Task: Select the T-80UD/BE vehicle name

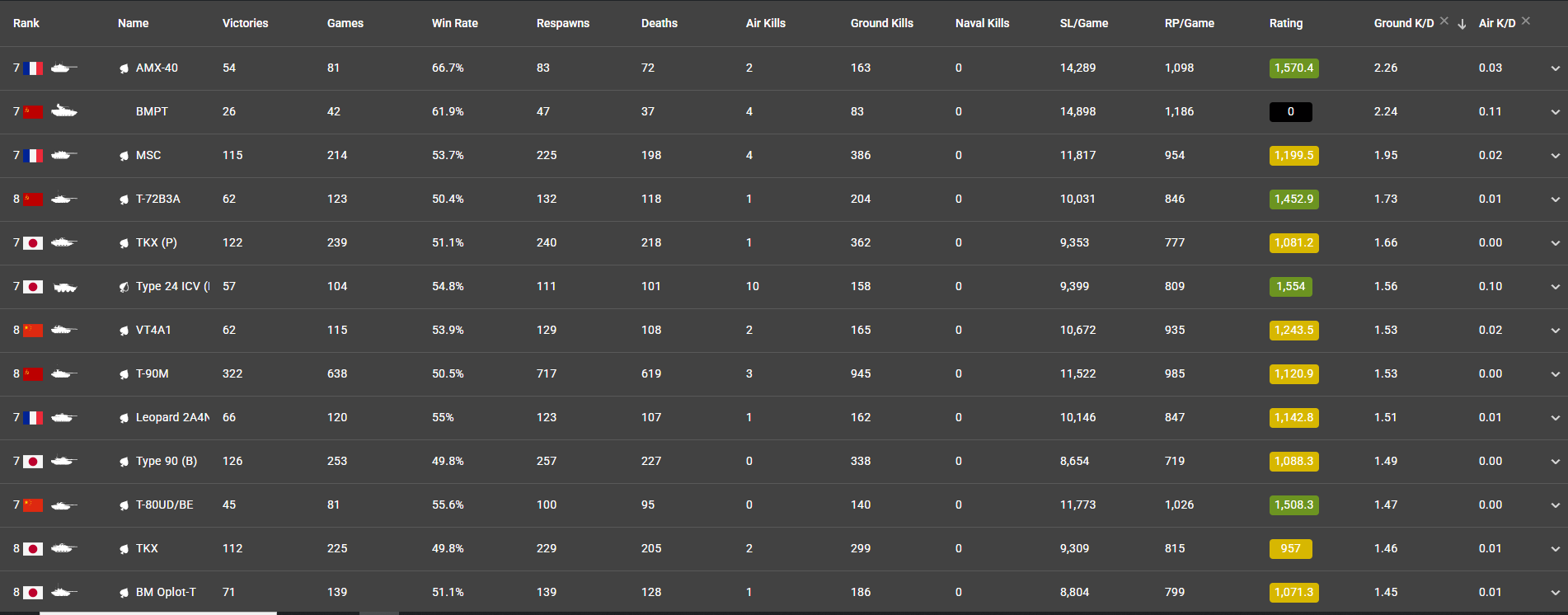Action: [x=164, y=505]
